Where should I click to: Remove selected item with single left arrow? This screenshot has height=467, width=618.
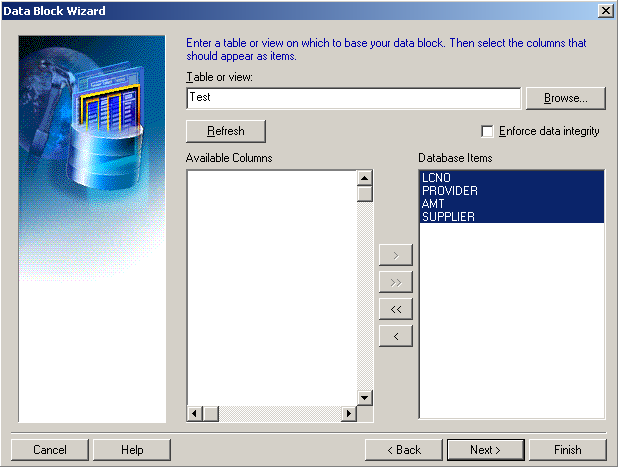396,336
